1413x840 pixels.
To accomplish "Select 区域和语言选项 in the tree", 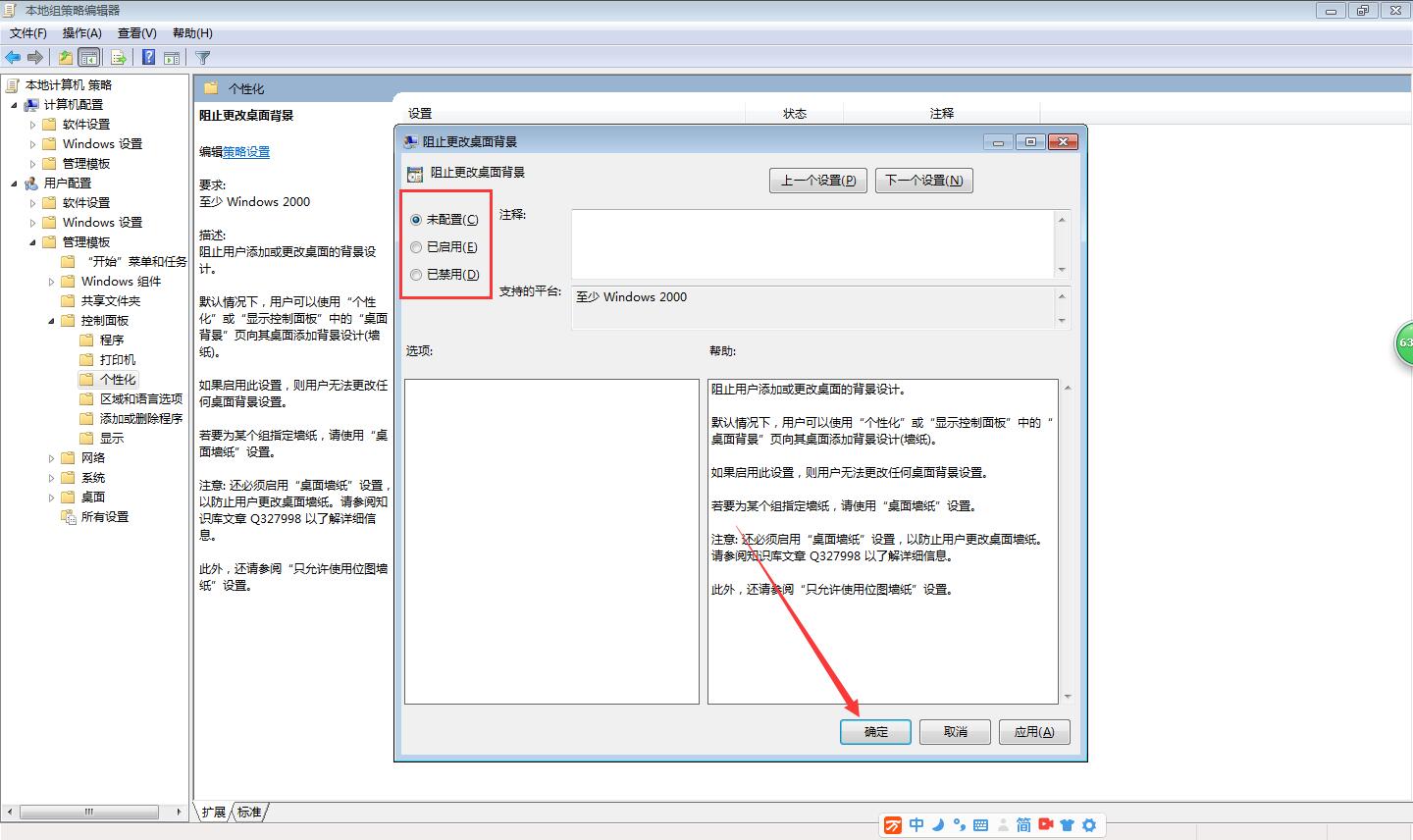I will (141, 399).
